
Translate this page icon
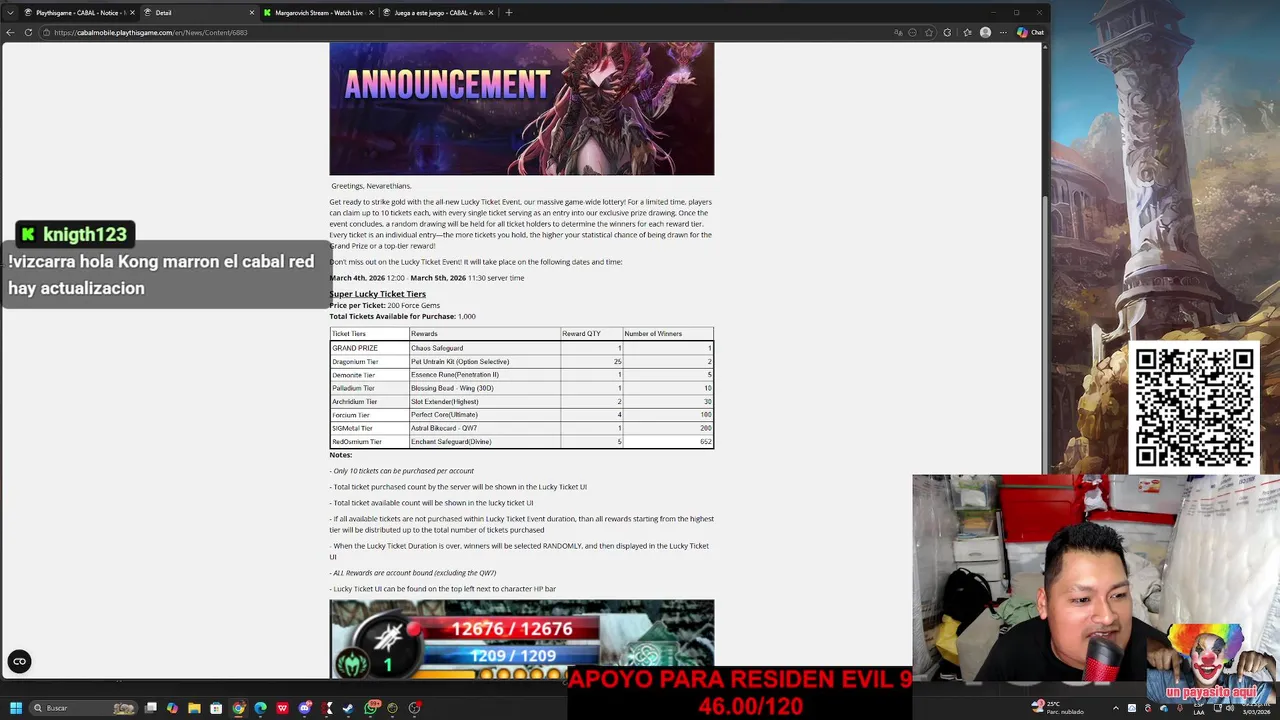[896, 32]
